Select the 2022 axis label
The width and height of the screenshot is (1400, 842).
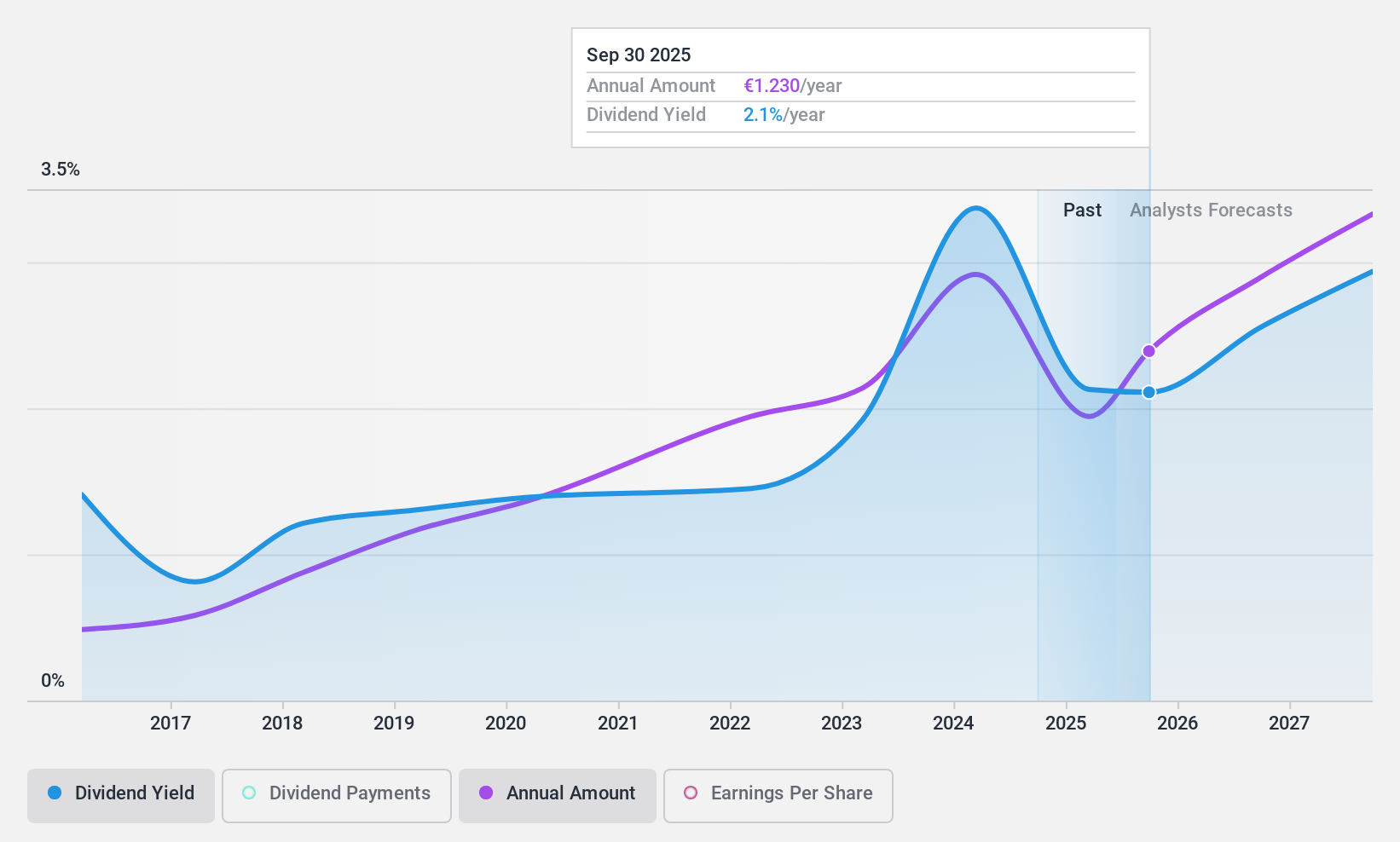pos(730,724)
